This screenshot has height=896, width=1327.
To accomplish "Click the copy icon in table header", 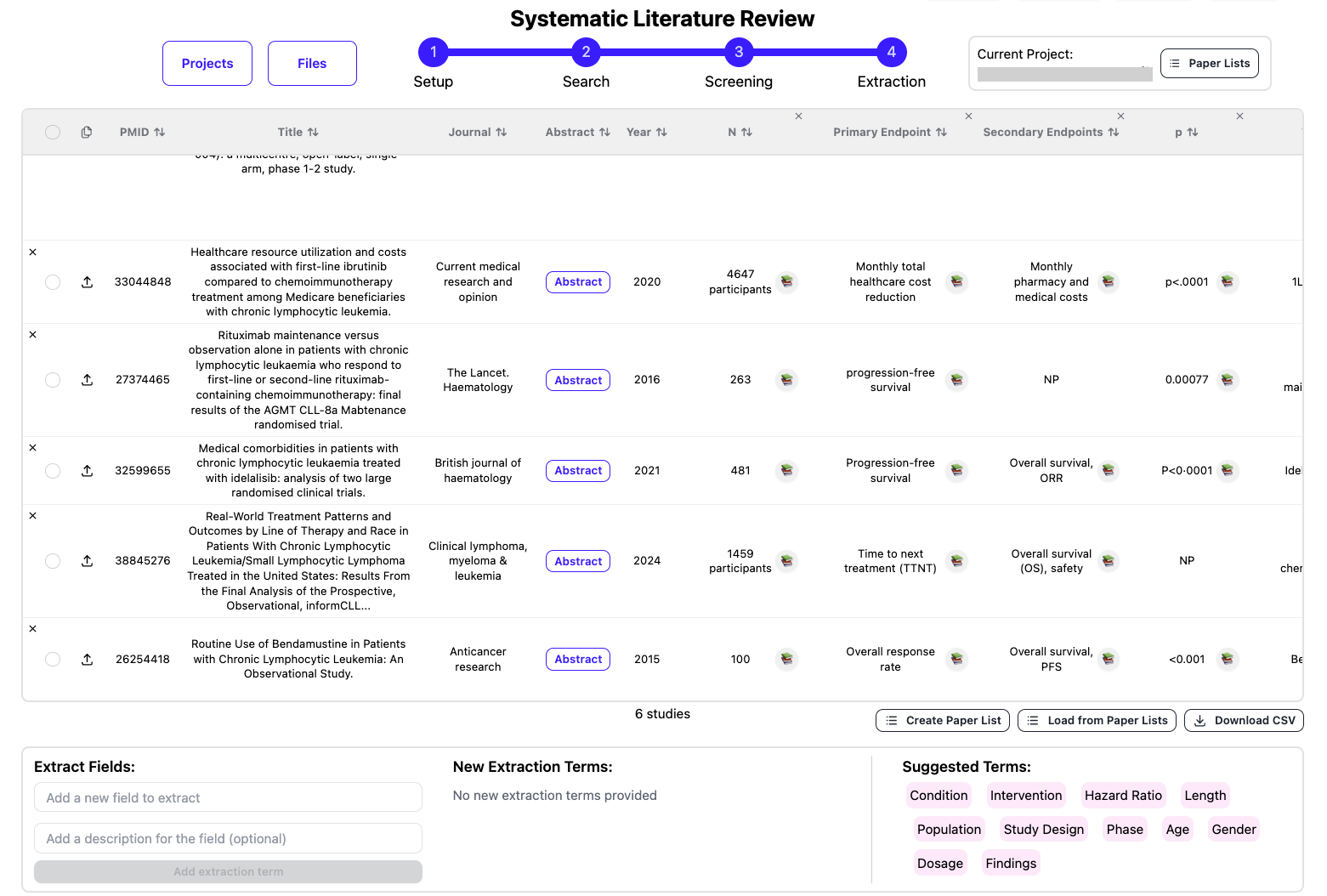I will coord(87,133).
